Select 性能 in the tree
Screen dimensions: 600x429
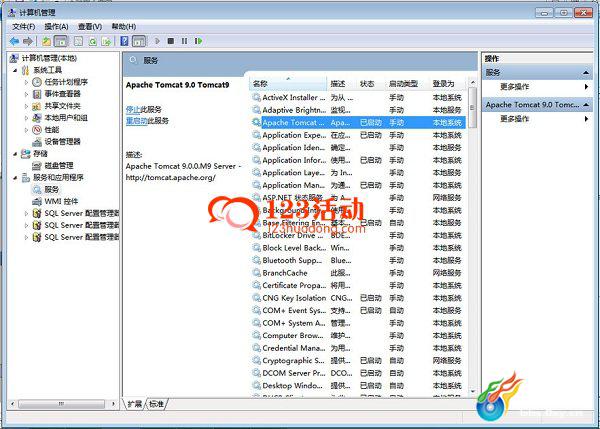pos(52,130)
